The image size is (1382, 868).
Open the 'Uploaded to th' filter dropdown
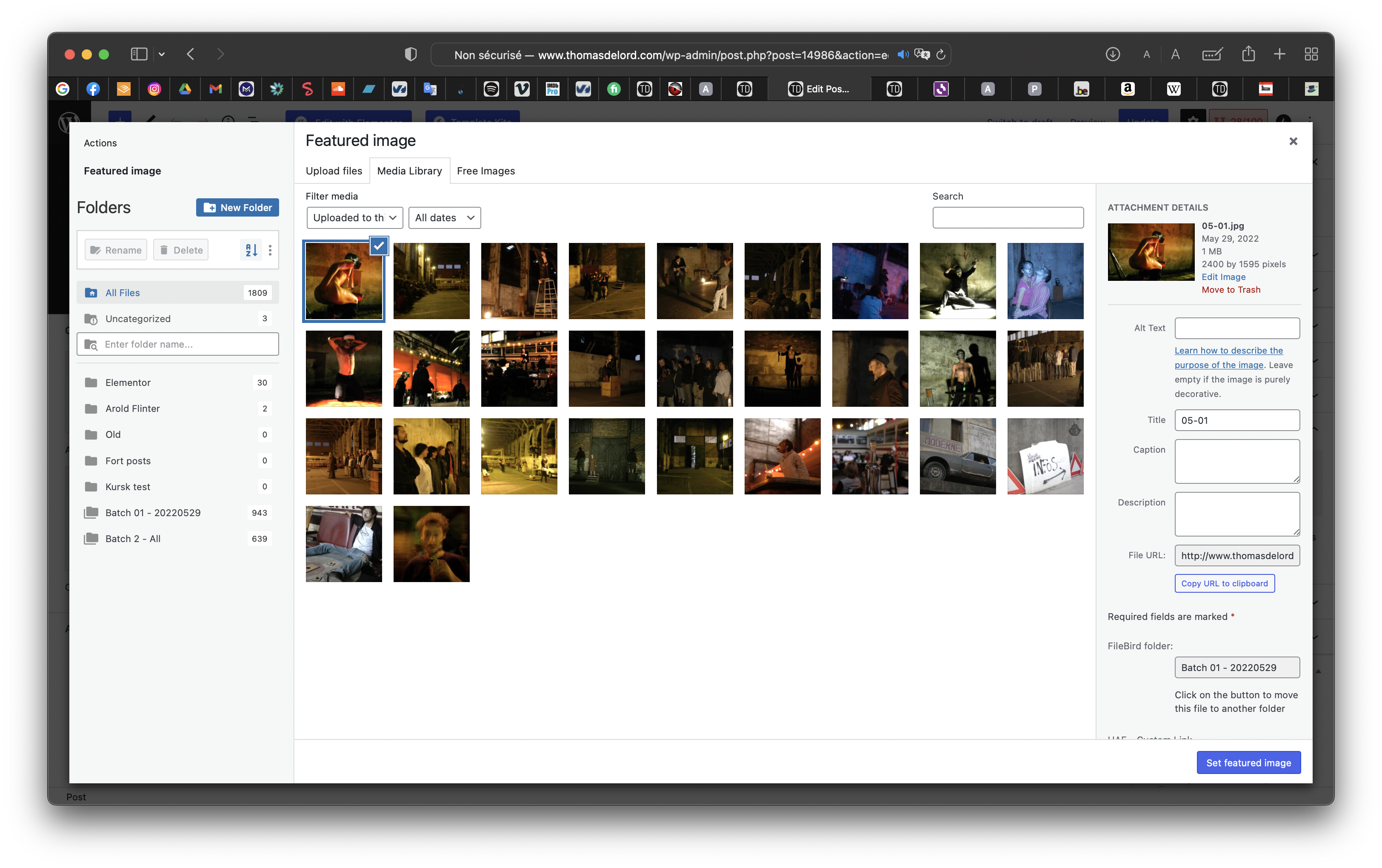(x=355, y=218)
